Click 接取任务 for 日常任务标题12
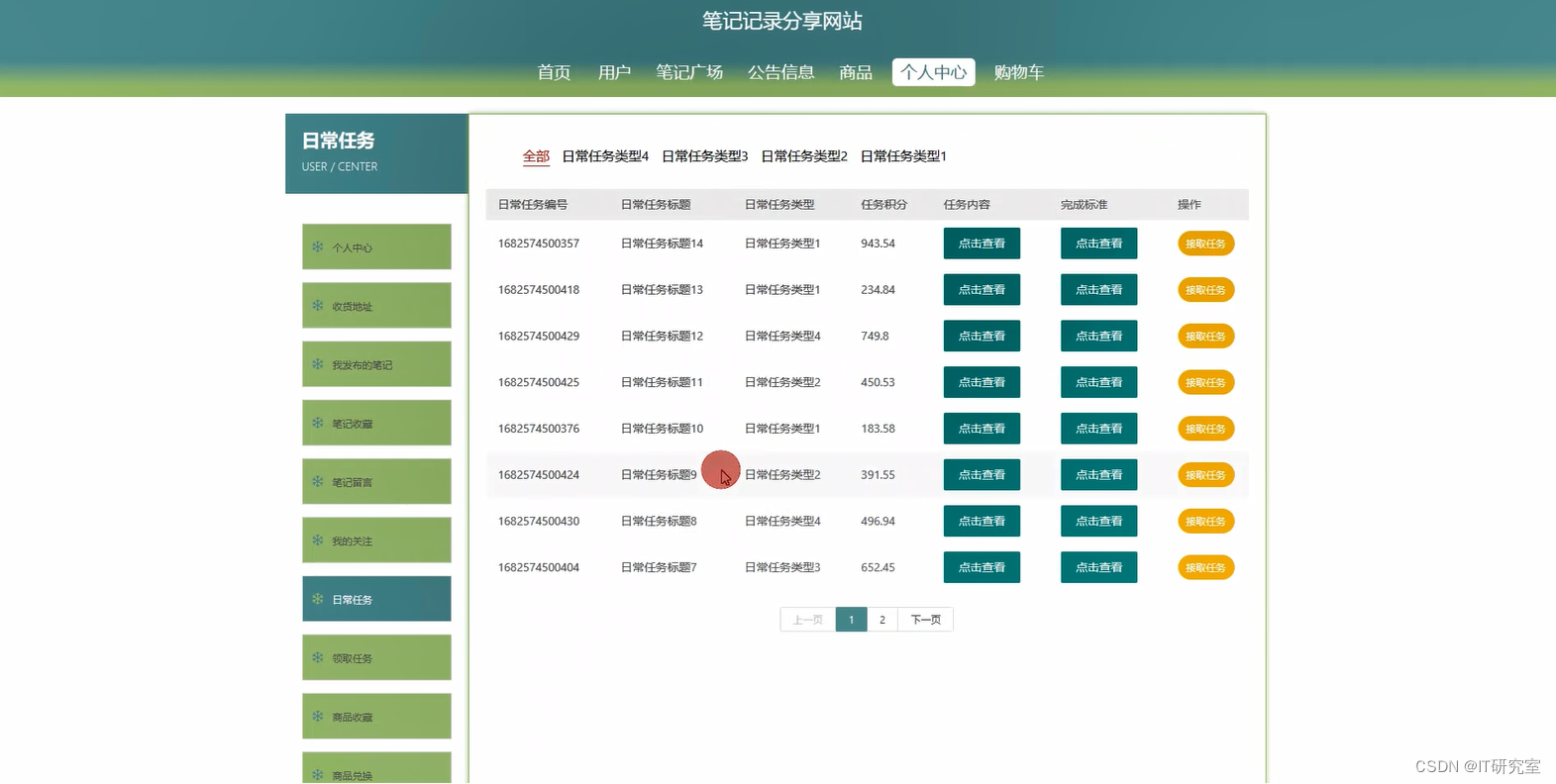Screen dimensions: 1556x784 click(x=1205, y=336)
